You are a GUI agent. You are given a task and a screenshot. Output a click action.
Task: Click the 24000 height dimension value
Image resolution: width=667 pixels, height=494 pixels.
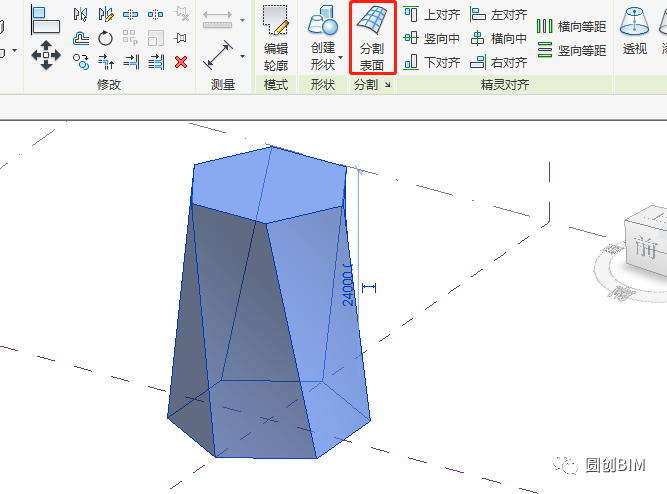[x=348, y=286]
